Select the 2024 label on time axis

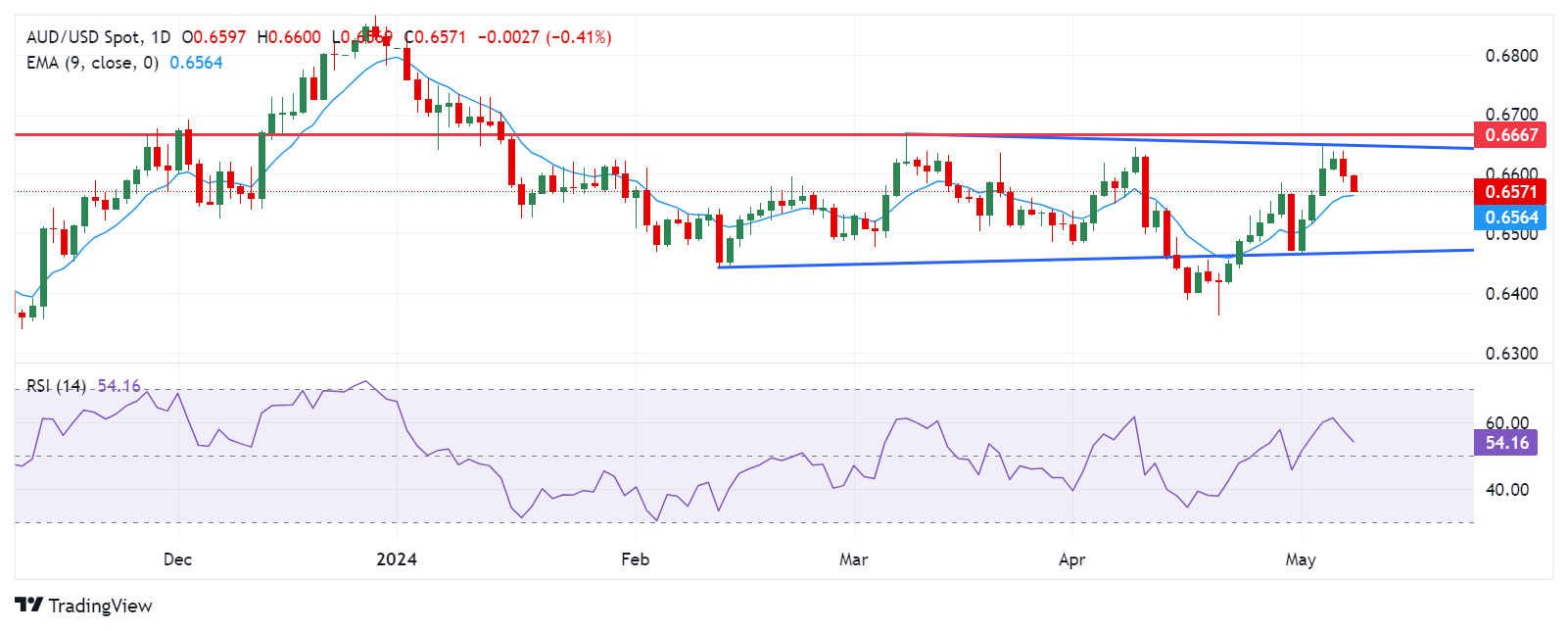click(x=397, y=559)
